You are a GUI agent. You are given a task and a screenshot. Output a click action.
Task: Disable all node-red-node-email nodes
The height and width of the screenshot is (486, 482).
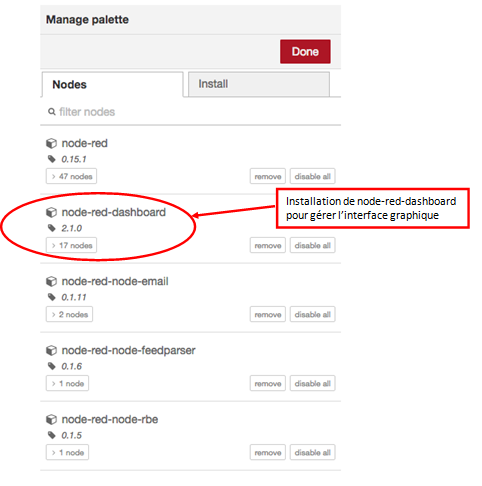point(312,314)
